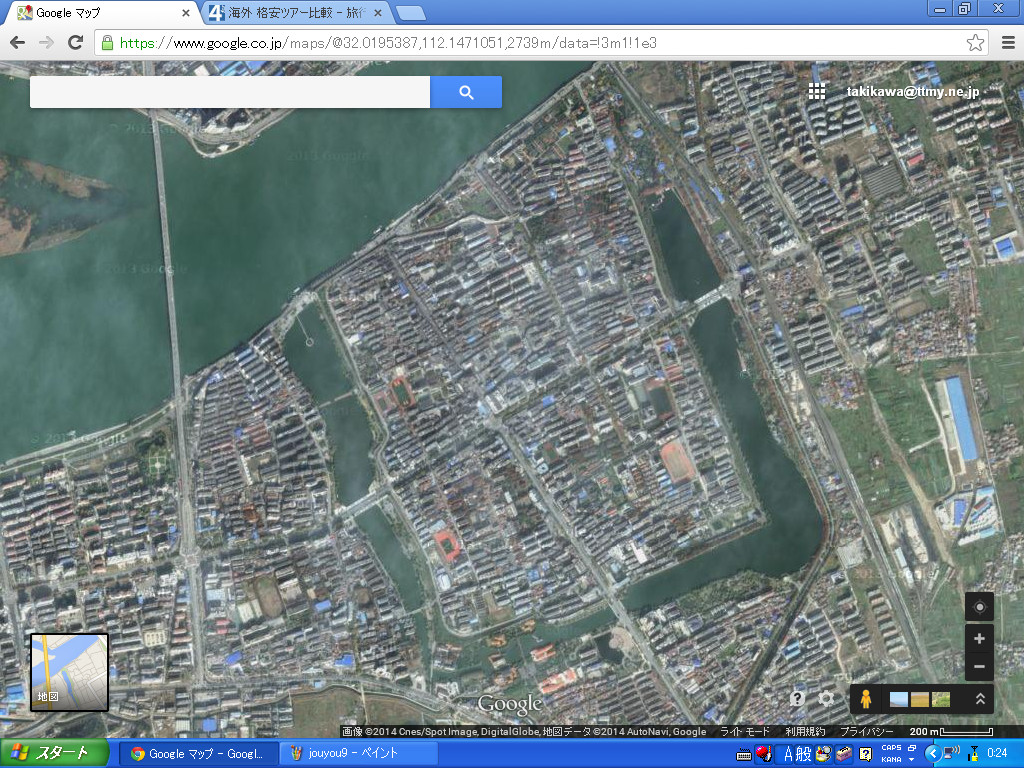Open 利用規約 terms link
Viewport: 1024px width, 768px height.
pos(805,731)
